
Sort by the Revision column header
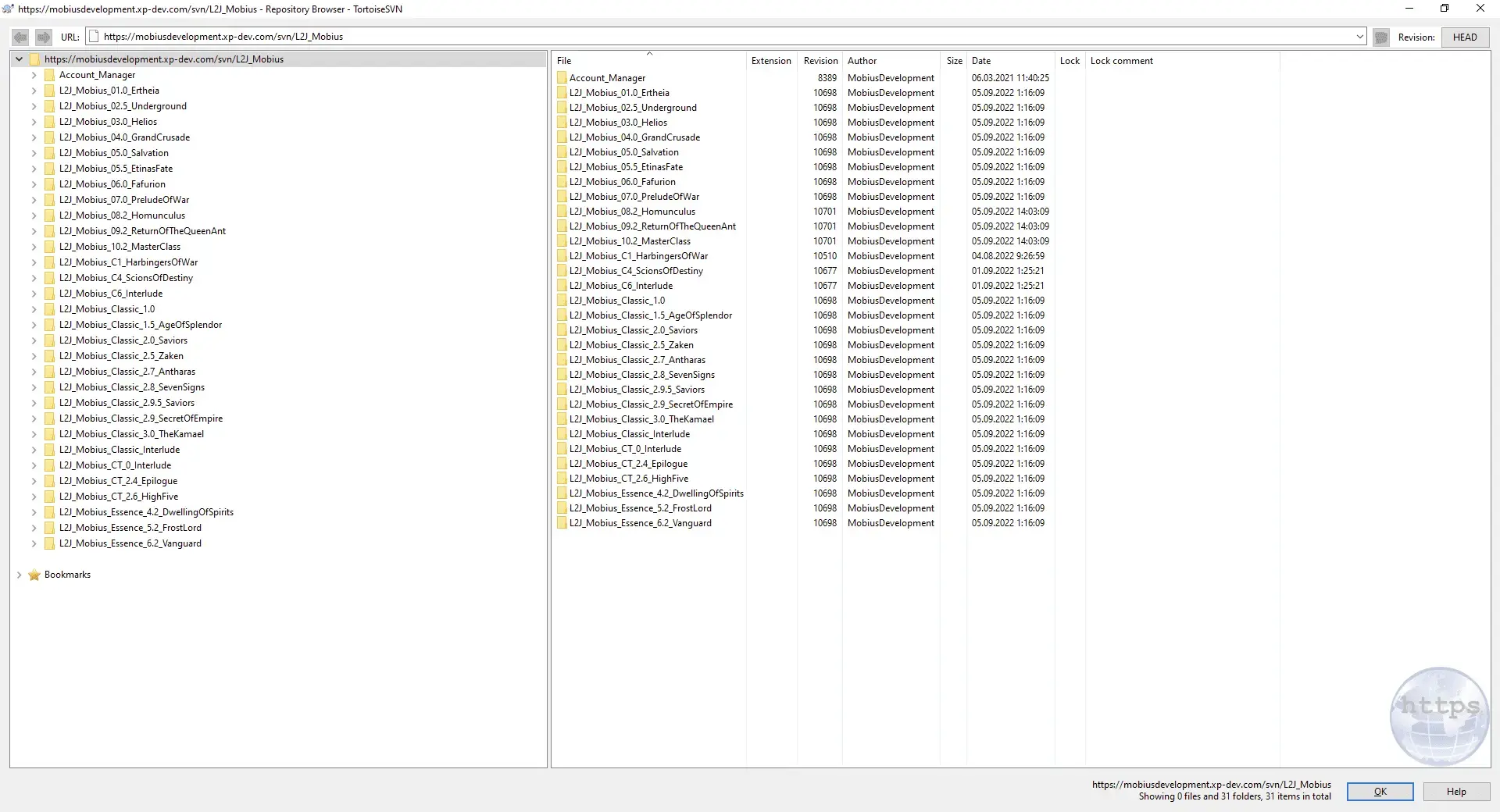click(820, 61)
